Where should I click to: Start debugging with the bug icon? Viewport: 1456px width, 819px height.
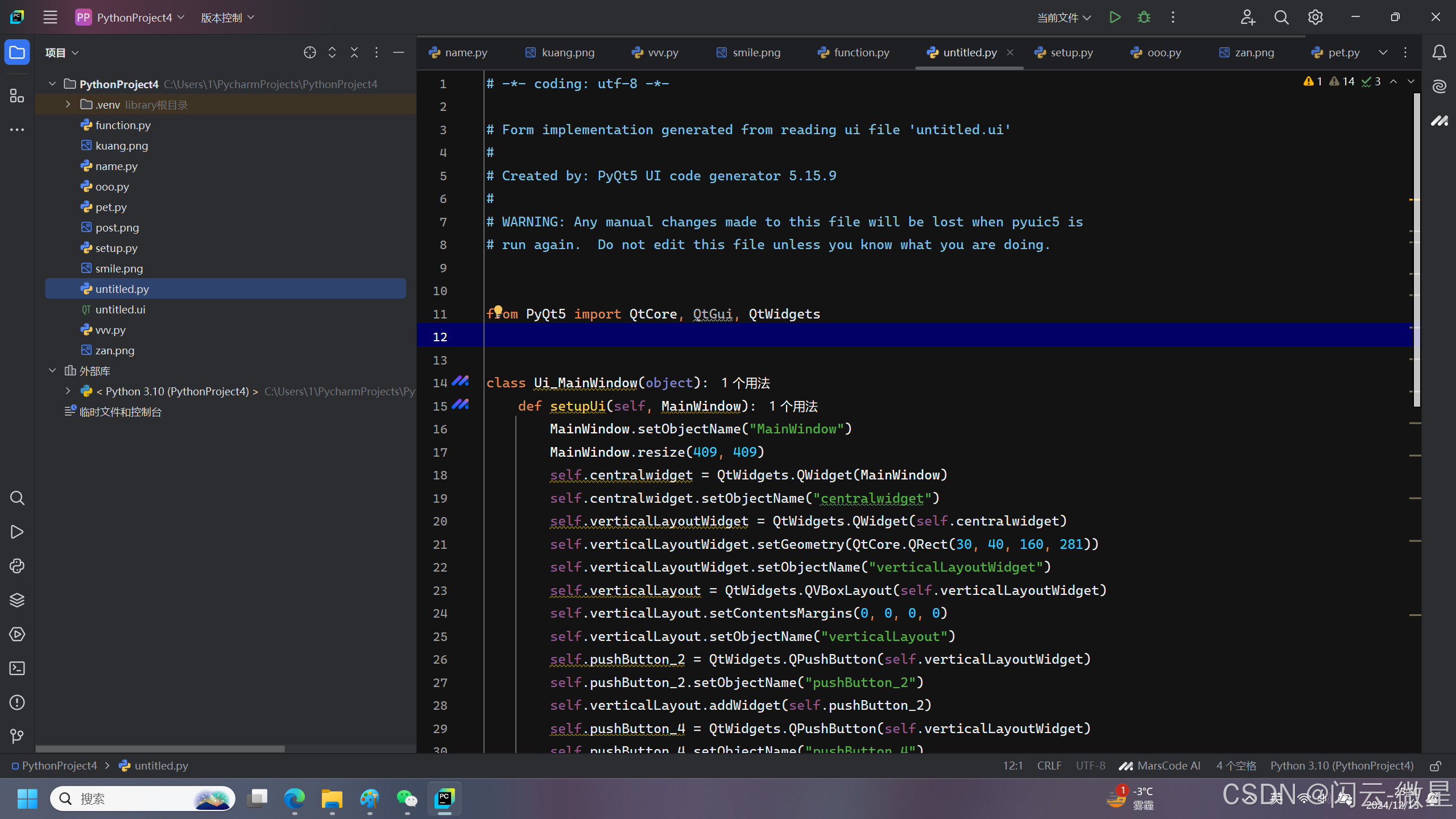point(1144,18)
